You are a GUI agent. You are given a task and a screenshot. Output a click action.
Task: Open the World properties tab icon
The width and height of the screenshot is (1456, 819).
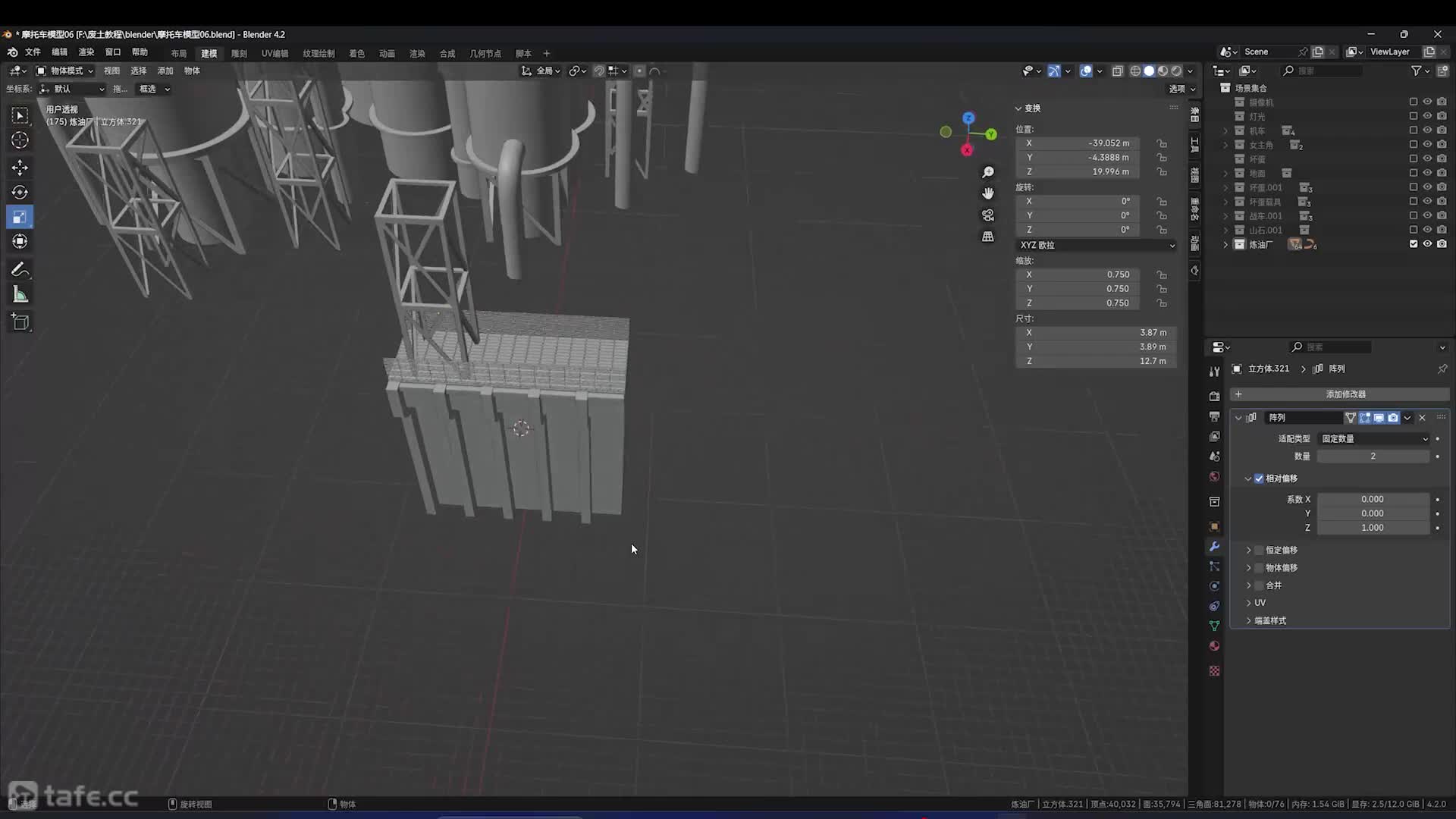coord(1214,476)
